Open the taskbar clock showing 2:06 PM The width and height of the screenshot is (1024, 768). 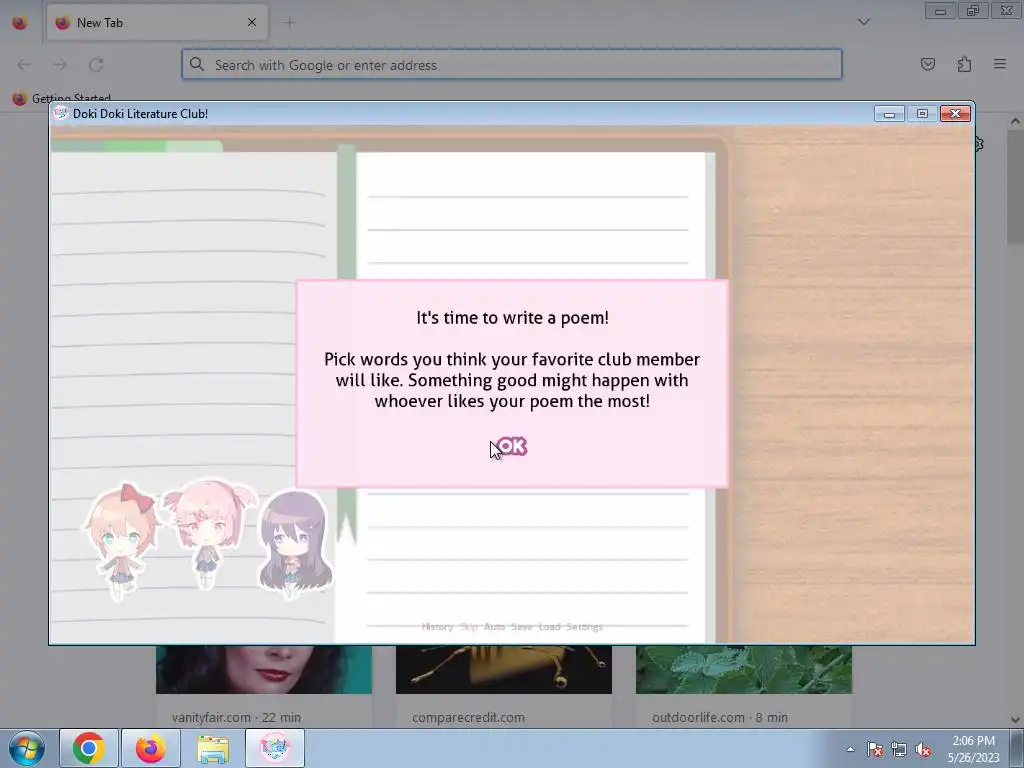point(973,749)
